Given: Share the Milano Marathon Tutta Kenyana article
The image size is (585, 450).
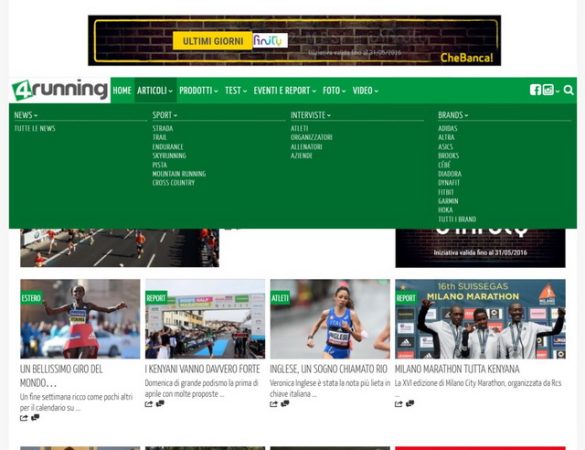Looking at the screenshot, I should 398,404.
